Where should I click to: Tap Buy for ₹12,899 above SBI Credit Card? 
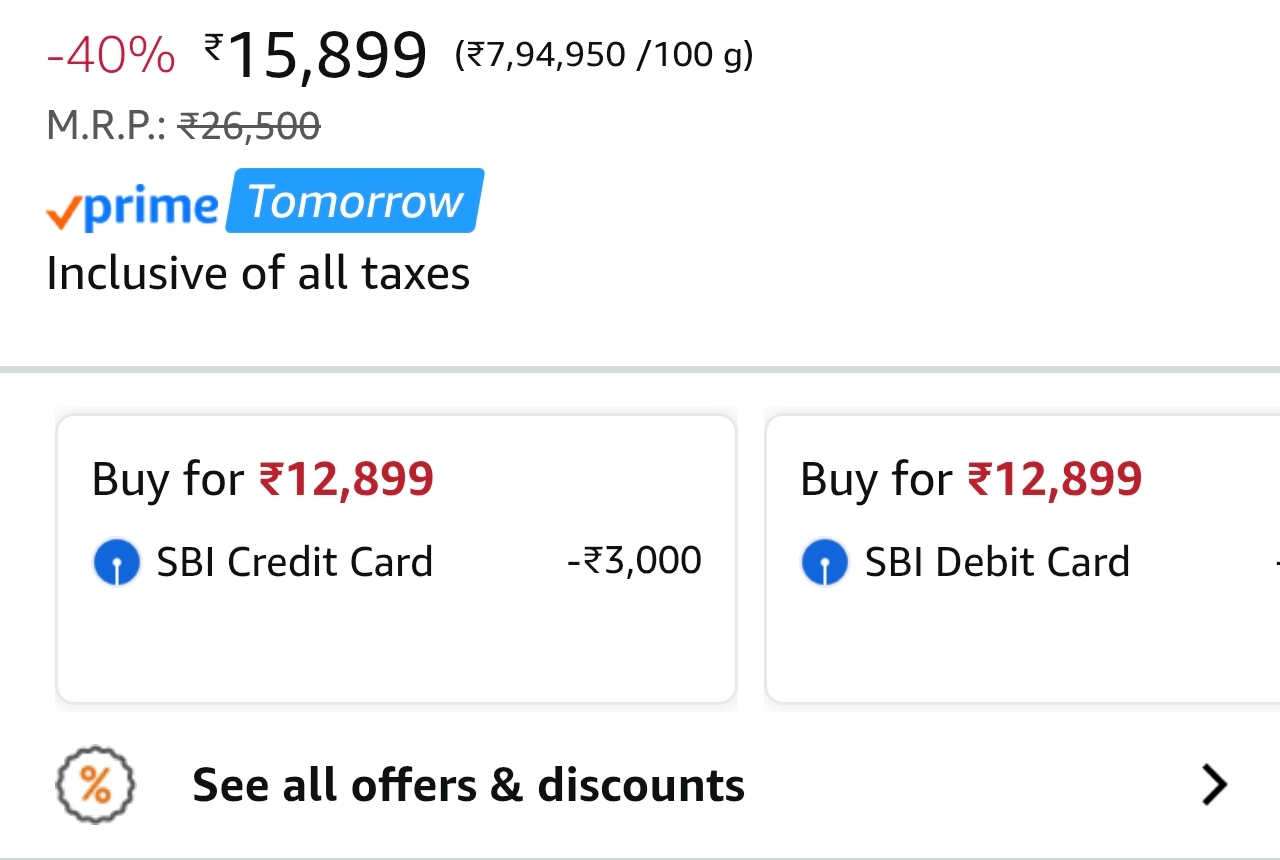(262, 479)
